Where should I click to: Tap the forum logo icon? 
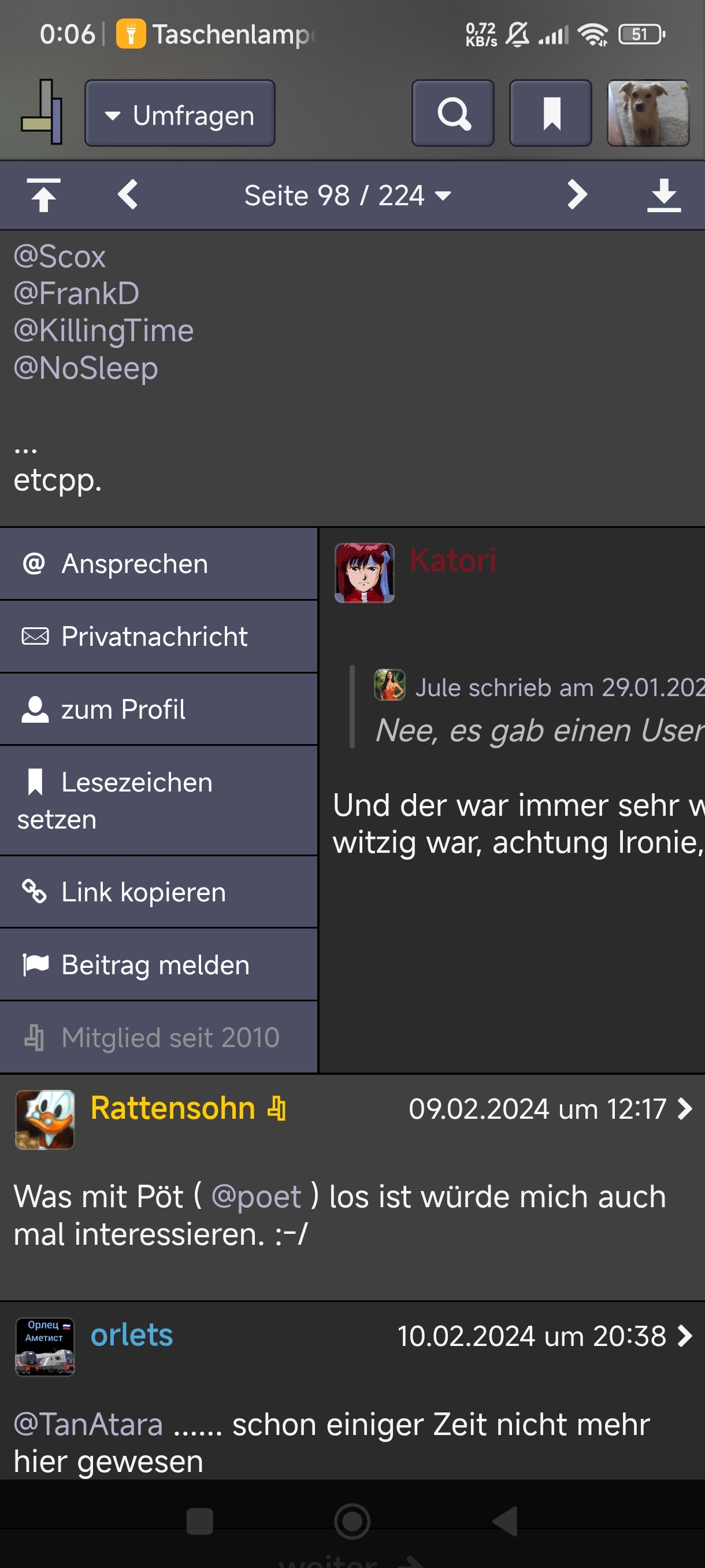tap(42, 113)
